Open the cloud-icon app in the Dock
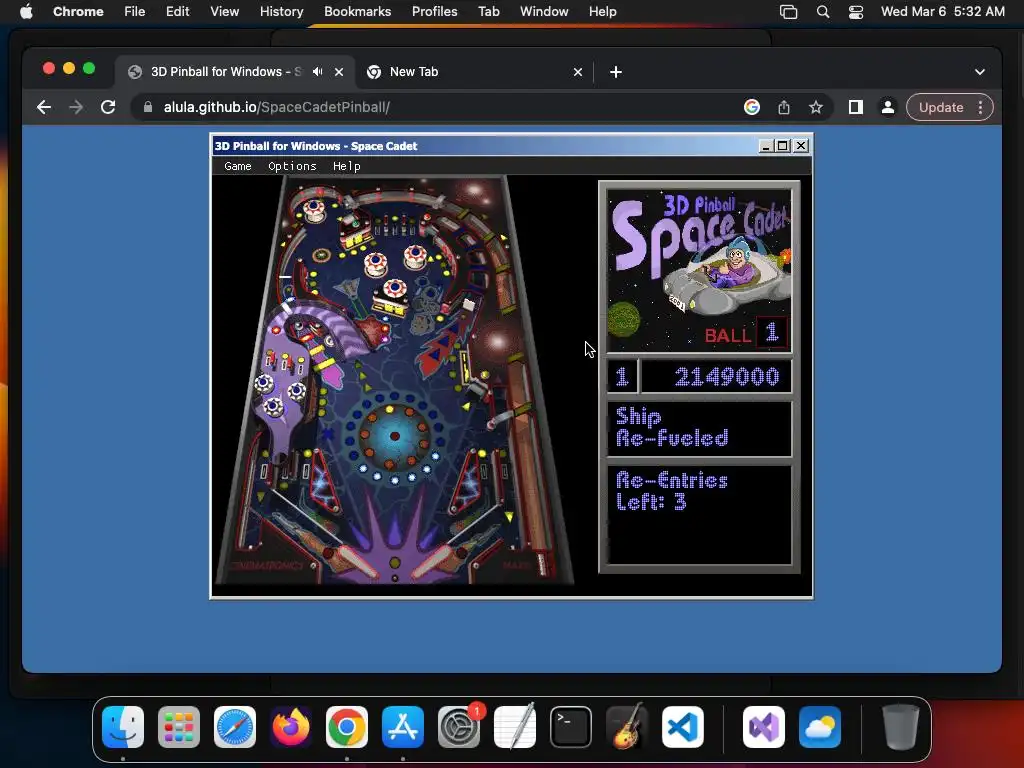1024x768 pixels. click(x=820, y=727)
